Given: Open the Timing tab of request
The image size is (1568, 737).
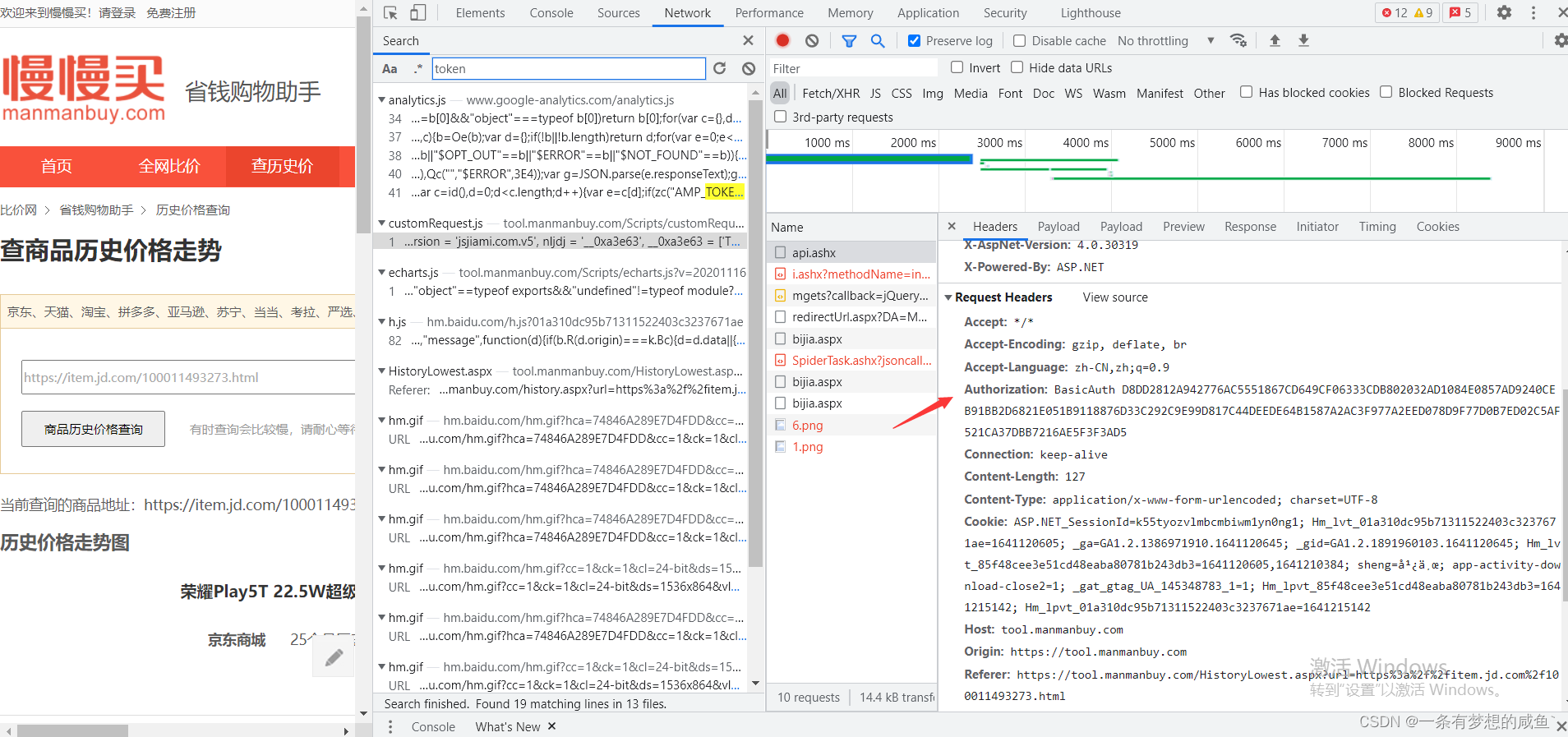Looking at the screenshot, I should (x=1377, y=227).
